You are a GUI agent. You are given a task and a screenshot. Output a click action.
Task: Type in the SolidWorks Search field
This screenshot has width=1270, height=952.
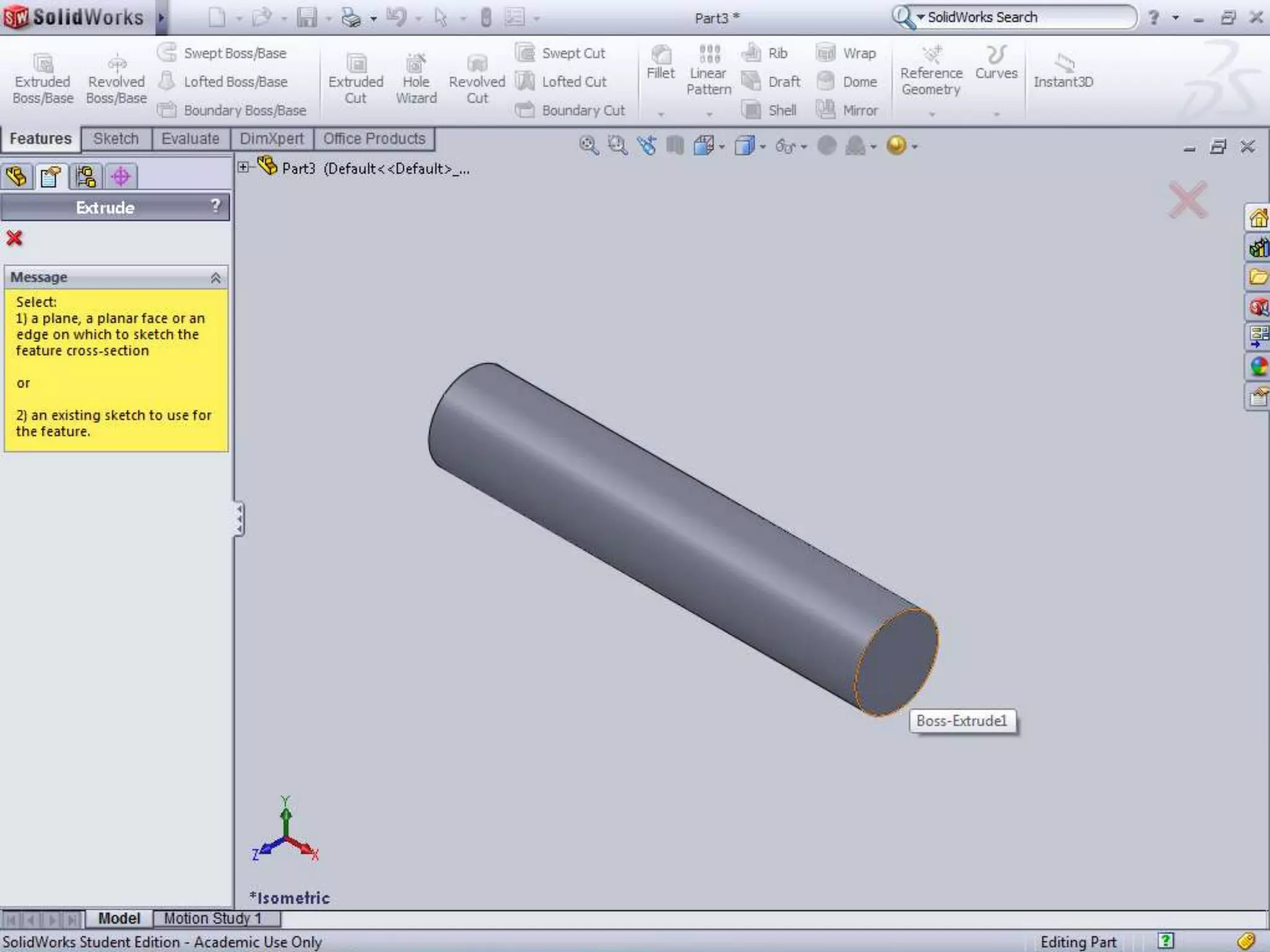pos(1023,17)
